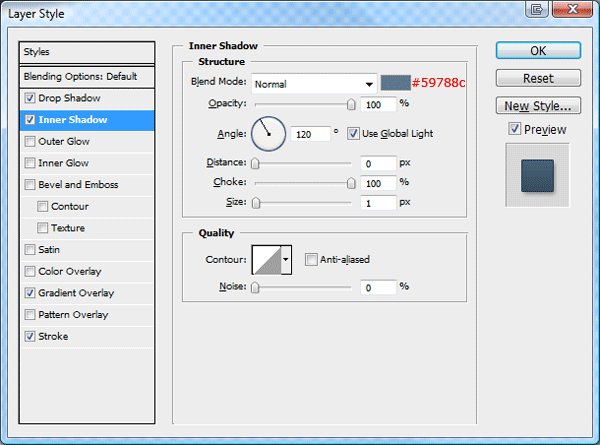Enable Bevel and Emboss checkbox
The height and width of the screenshot is (445, 600).
pyautogui.click(x=30, y=185)
